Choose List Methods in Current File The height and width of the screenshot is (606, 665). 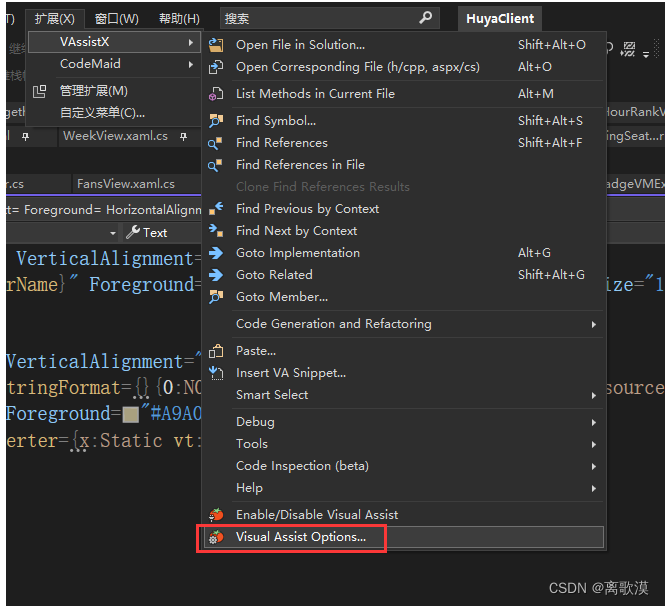click(x=404, y=94)
